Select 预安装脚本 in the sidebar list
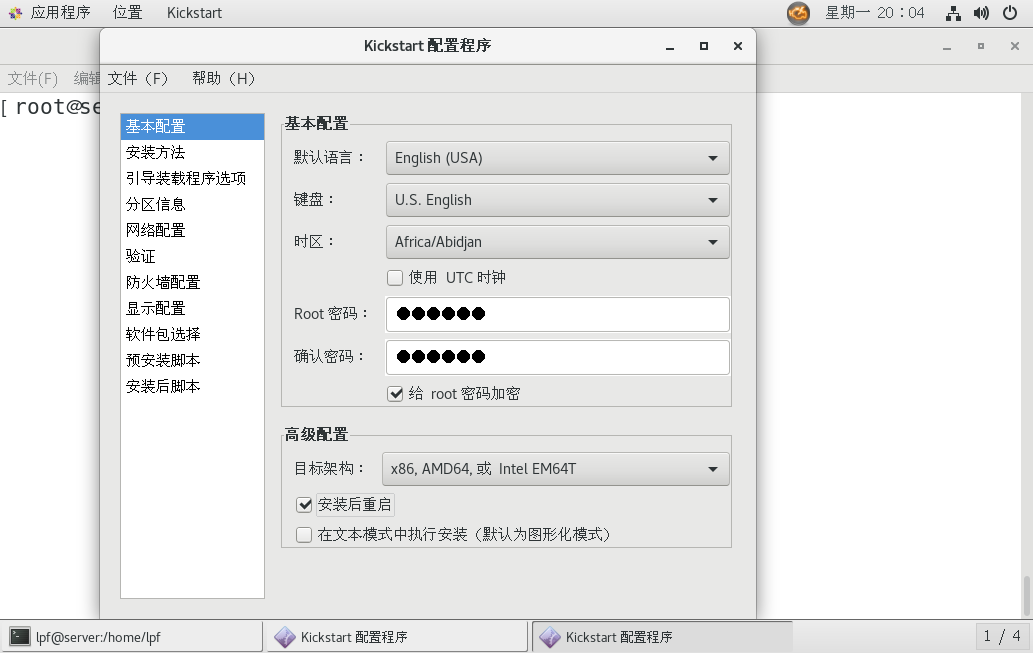The height and width of the screenshot is (653, 1033). point(192,360)
